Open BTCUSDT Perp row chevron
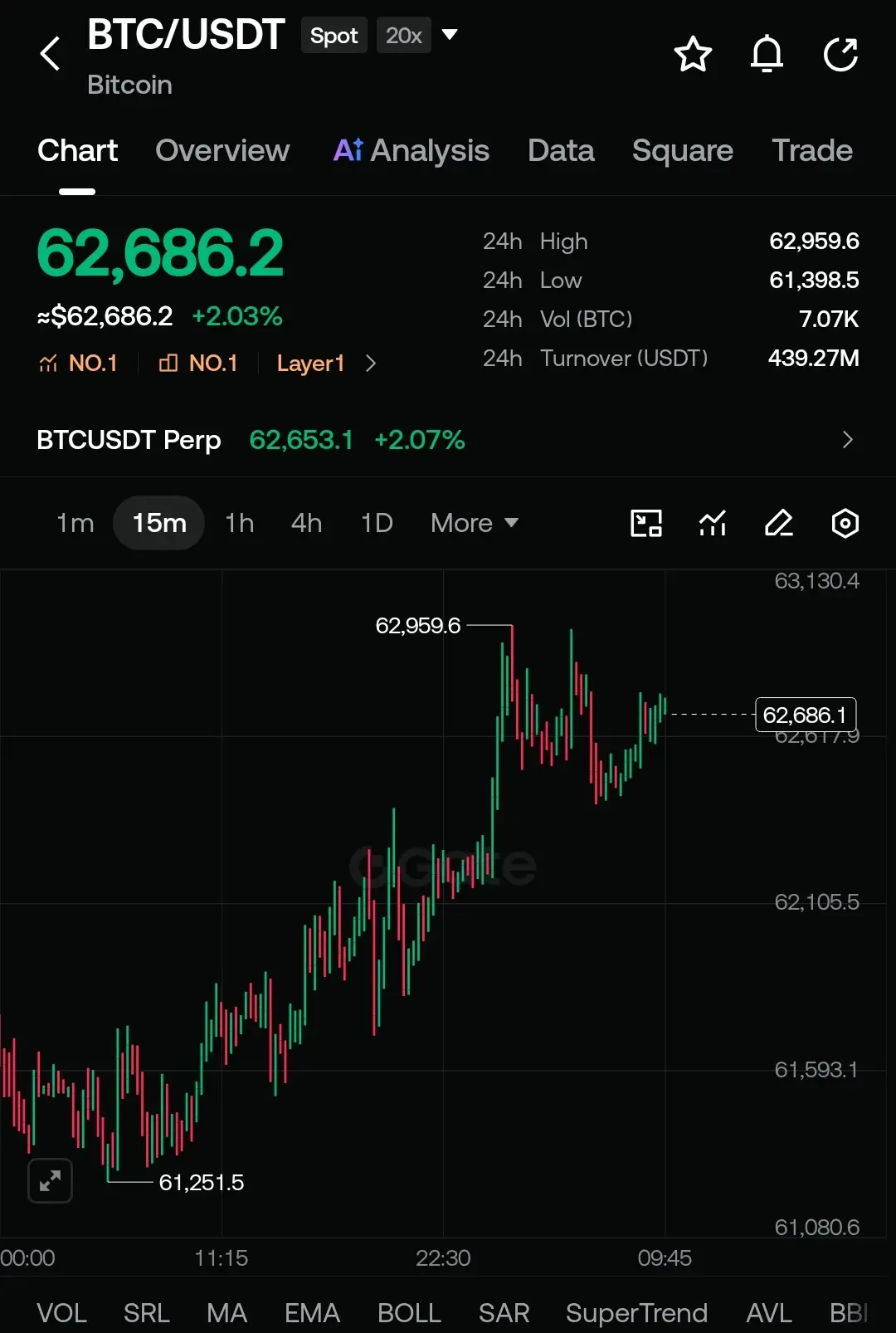 click(x=847, y=439)
